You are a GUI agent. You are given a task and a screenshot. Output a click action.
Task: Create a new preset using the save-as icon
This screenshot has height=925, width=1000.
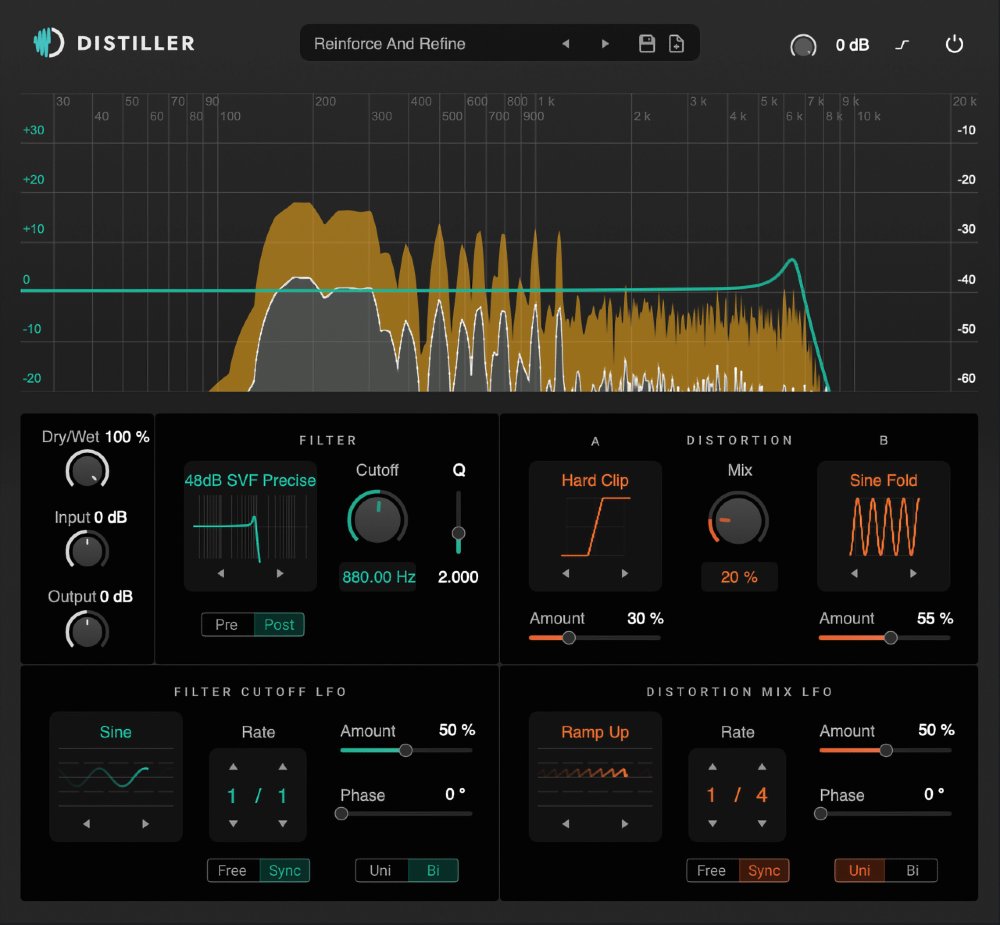(676, 43)
